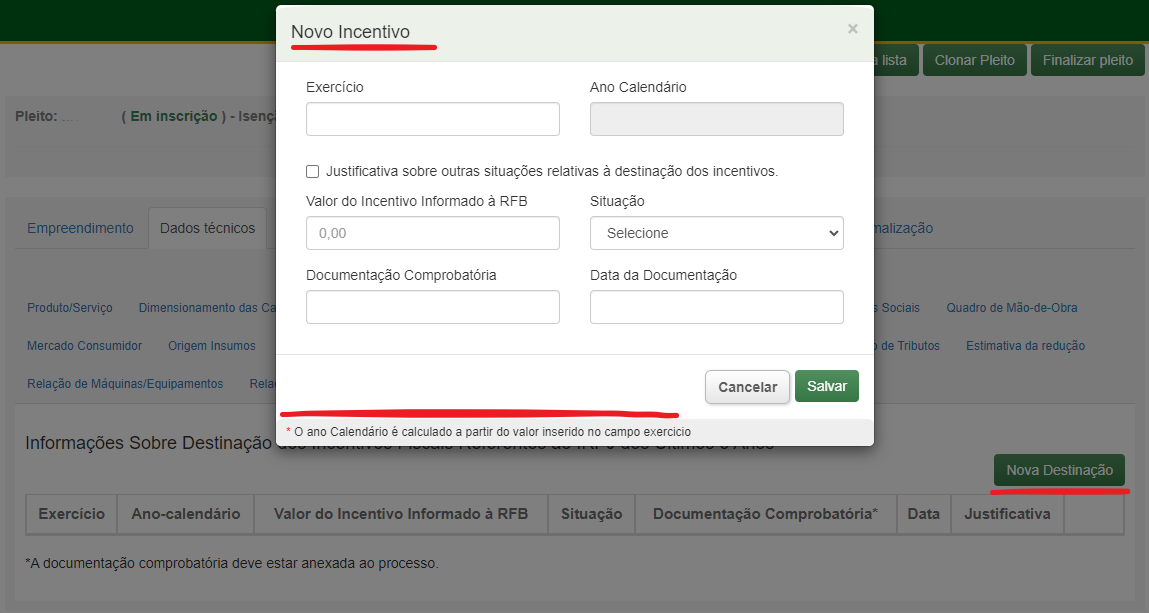This screenshot has width=1149, height=613.
Task: Open the Origem Insumos link
Action: click(212, 346)
